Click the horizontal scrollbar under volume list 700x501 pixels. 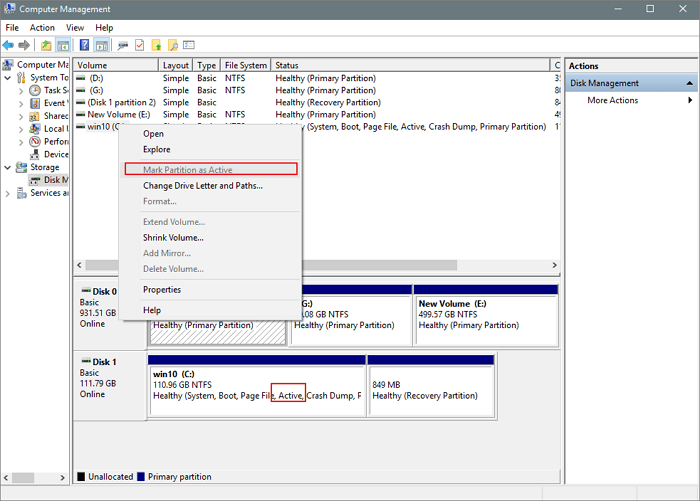(x=300, y=266)
